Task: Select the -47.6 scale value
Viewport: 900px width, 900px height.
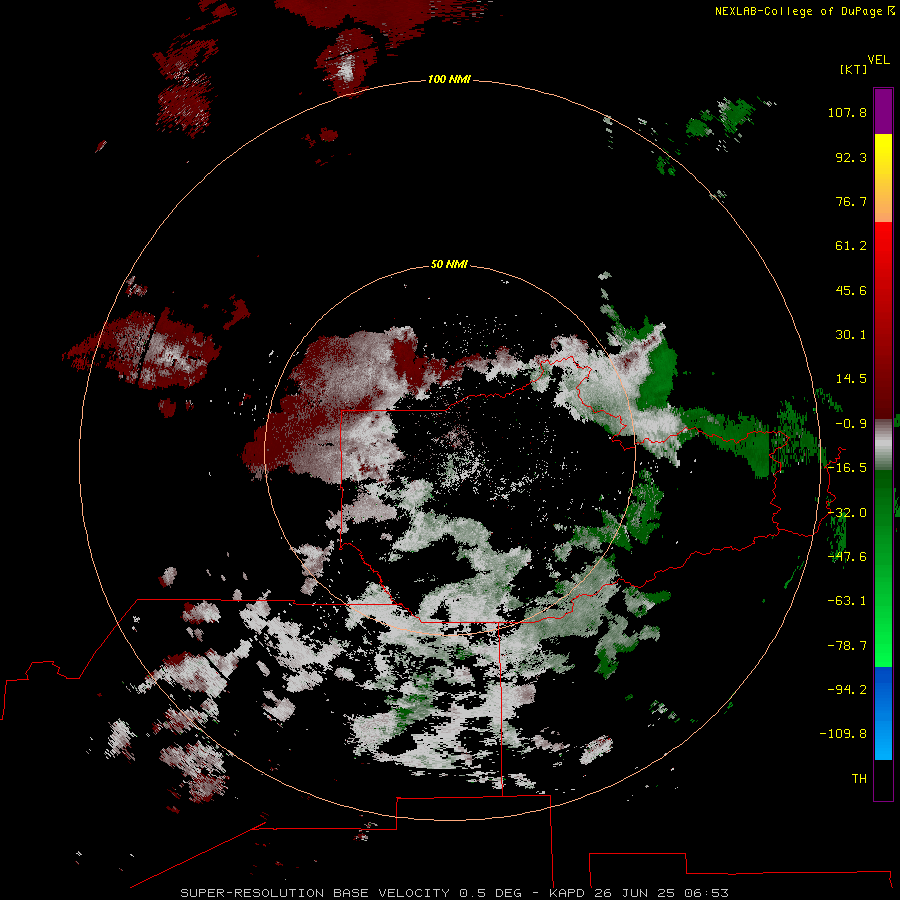Action: 847,557
